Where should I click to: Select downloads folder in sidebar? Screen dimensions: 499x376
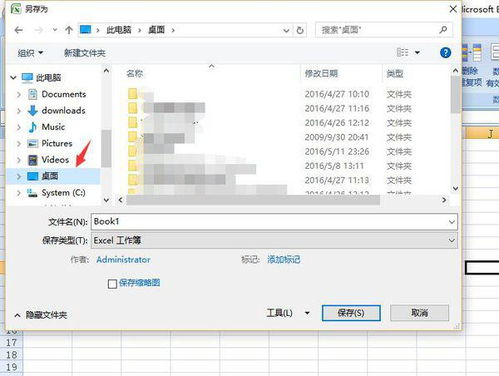tap(63, 111)
